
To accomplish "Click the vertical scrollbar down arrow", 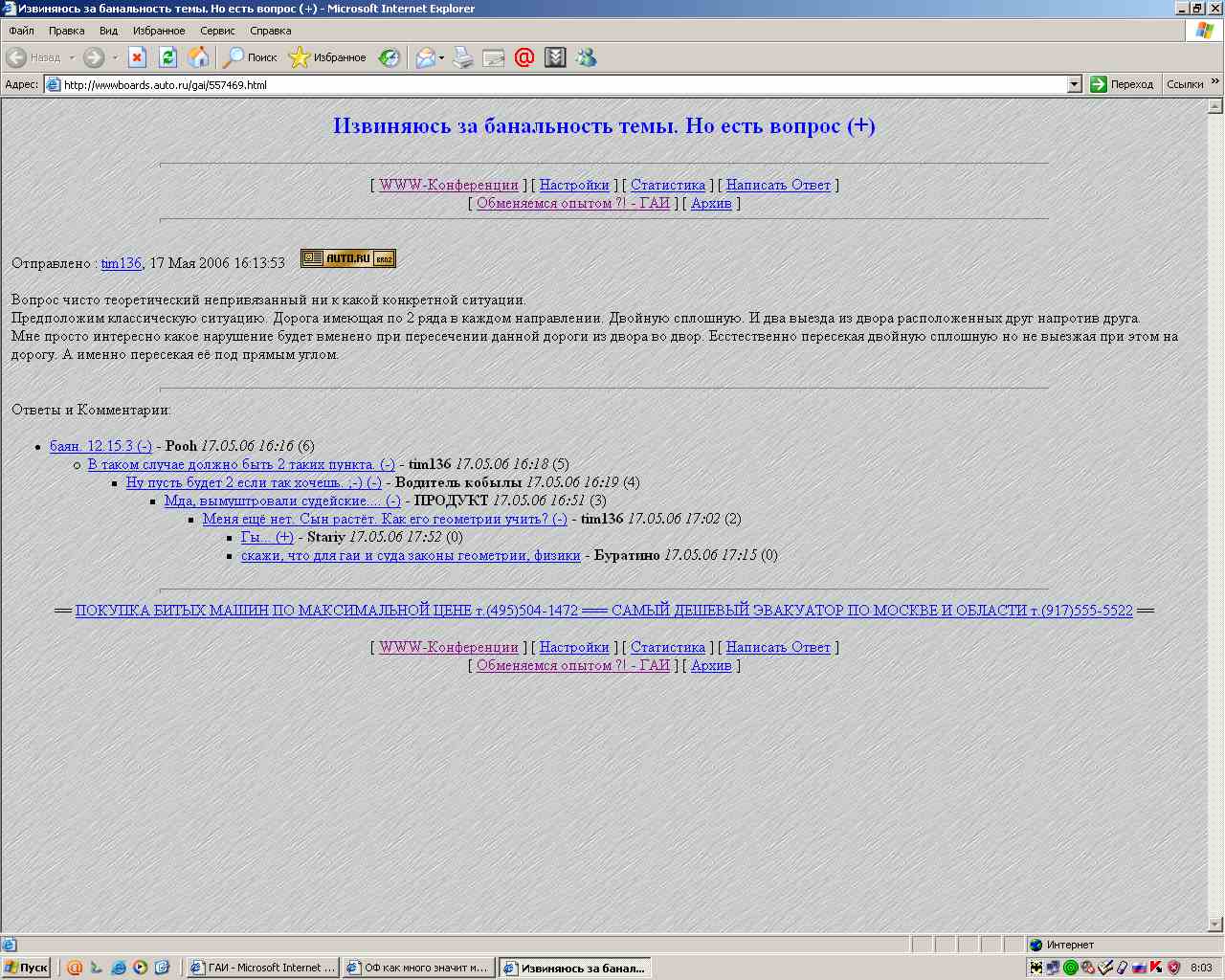I will [x=1215, y=924].
